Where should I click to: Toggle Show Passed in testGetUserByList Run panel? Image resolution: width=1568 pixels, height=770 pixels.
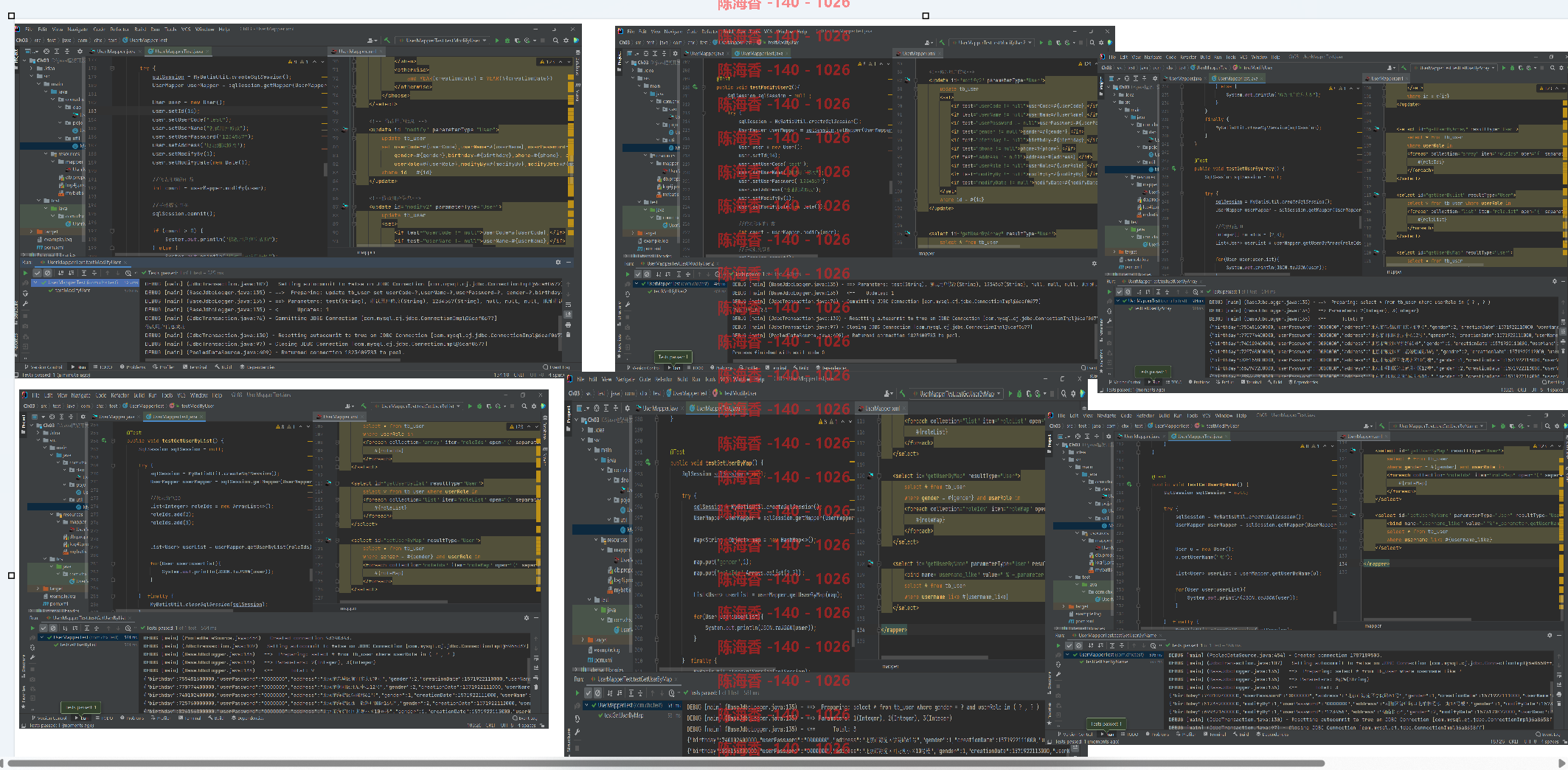click(x=44, y=628)
